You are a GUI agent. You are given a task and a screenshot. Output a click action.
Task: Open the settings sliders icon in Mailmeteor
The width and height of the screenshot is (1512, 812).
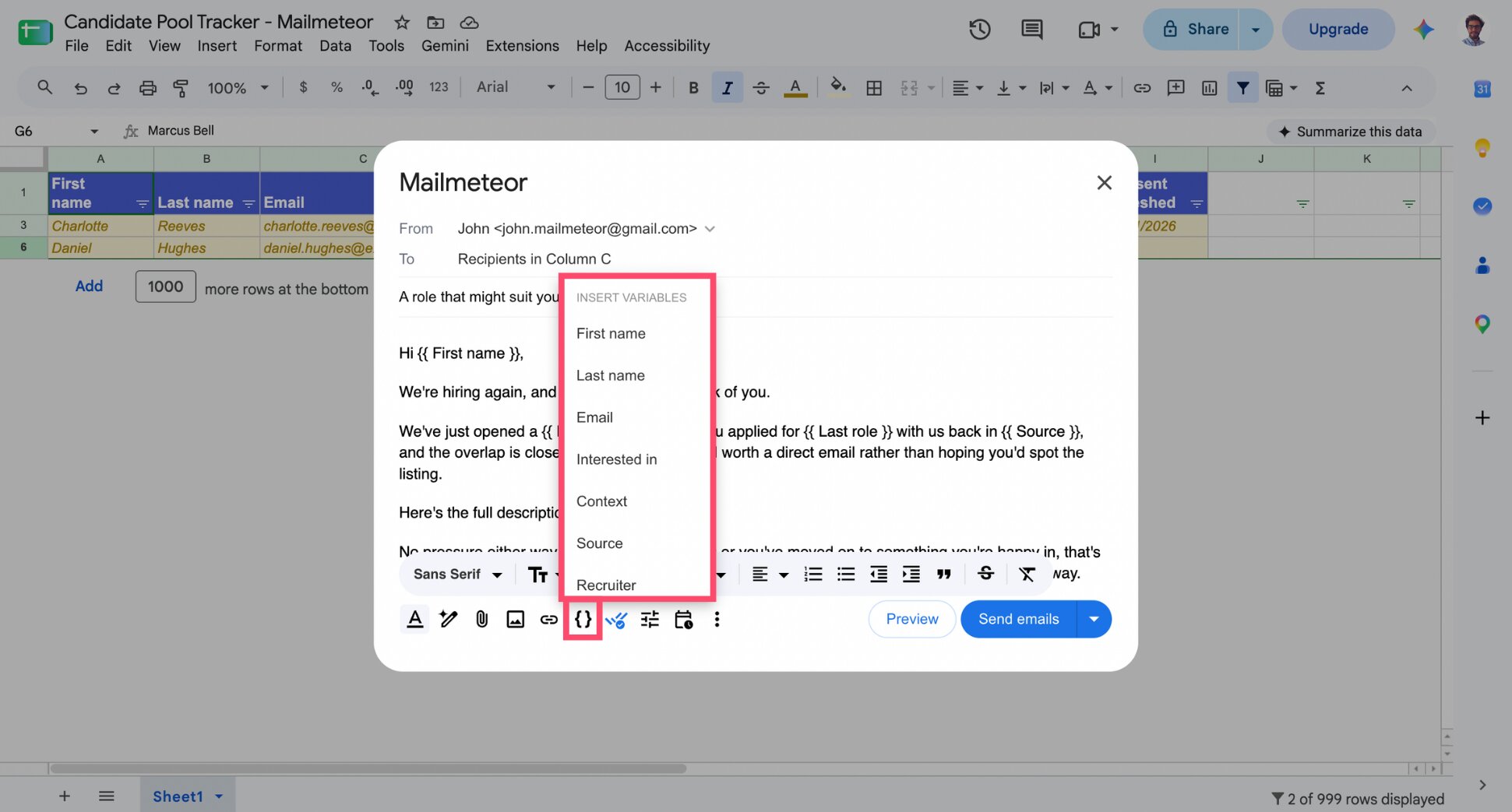(x=650, y=619)
